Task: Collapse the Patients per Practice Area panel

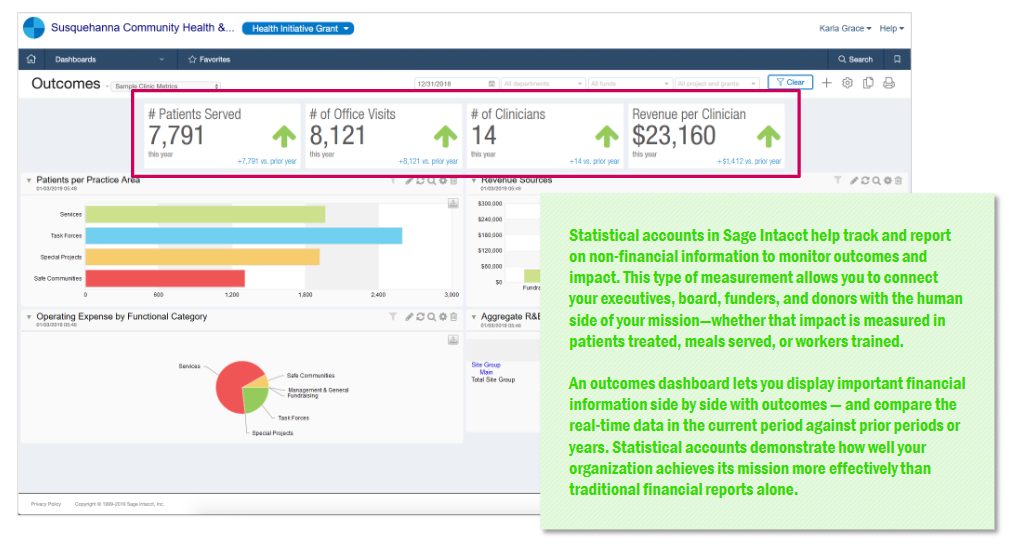Action: pos(29,181)
